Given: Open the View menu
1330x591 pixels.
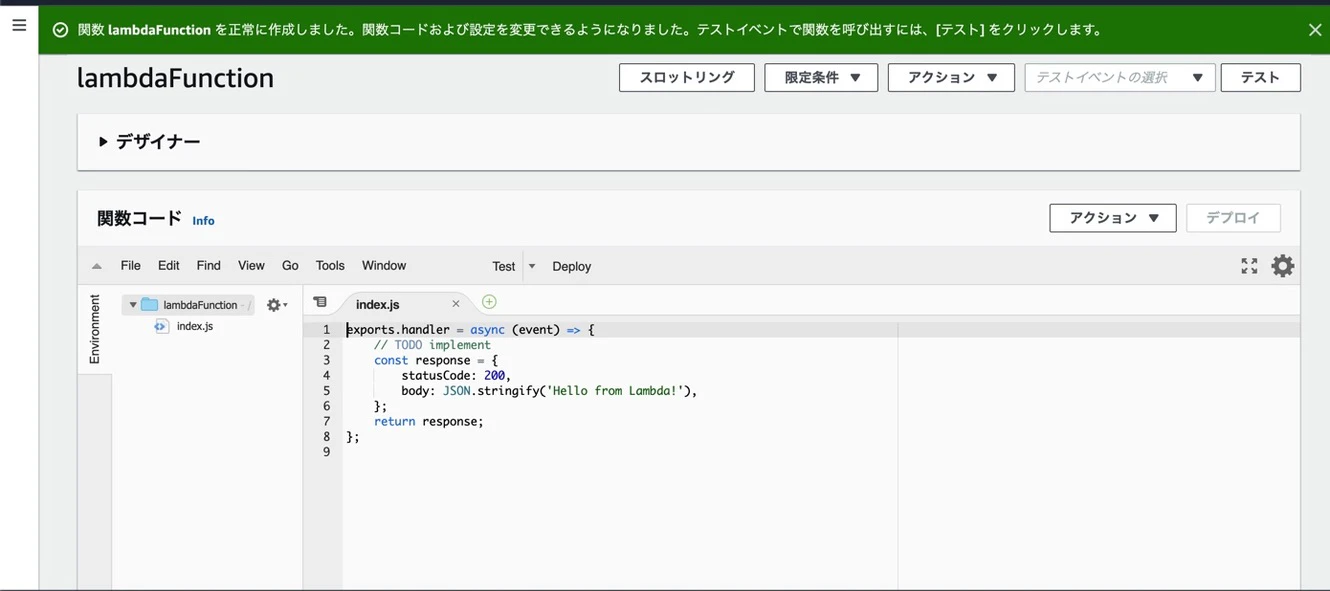Looking at the screenshot, I should pyautogui.click(x=251, y=266).
